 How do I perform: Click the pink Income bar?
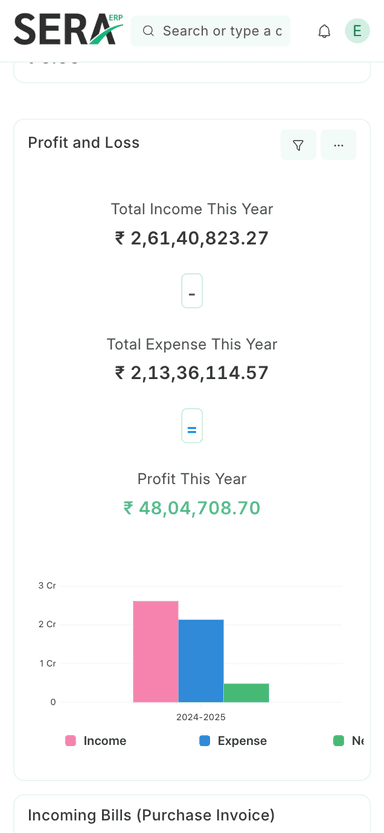pyautogui.click(x=156, y=651)
